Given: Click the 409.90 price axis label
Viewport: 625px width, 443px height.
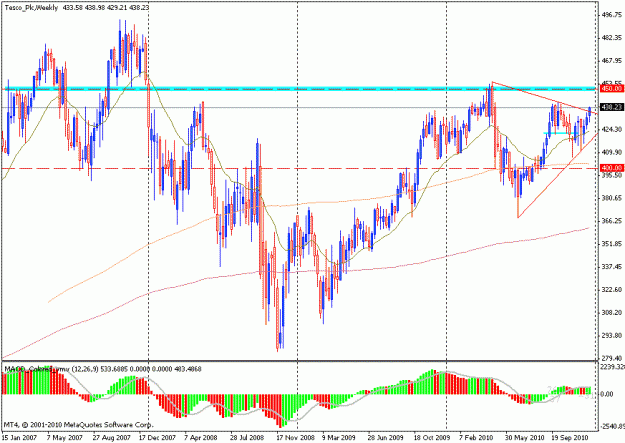Looking at the screenshot, I should [612, 152].
